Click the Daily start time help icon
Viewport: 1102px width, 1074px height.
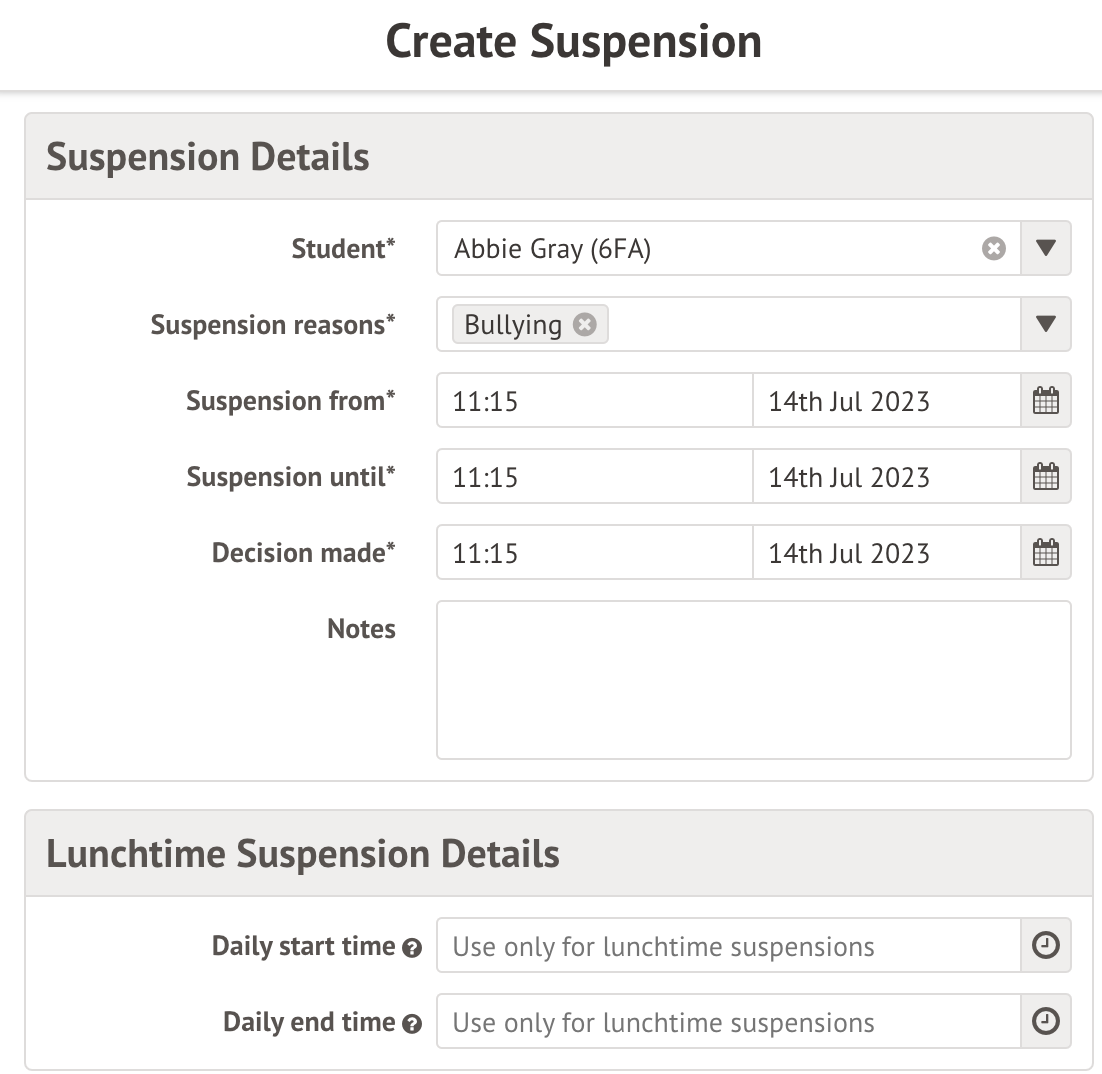pos(411,947)
